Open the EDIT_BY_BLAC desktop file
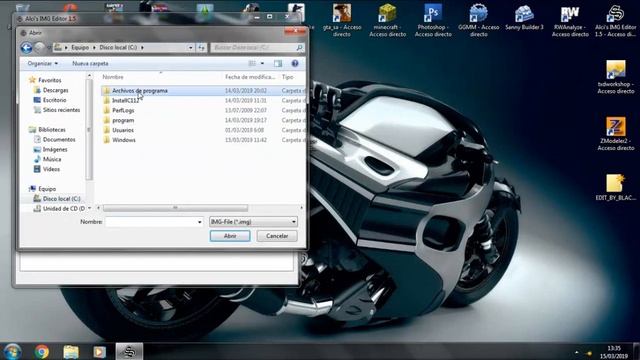Screen dimensions: 640x360 [616, 187]
